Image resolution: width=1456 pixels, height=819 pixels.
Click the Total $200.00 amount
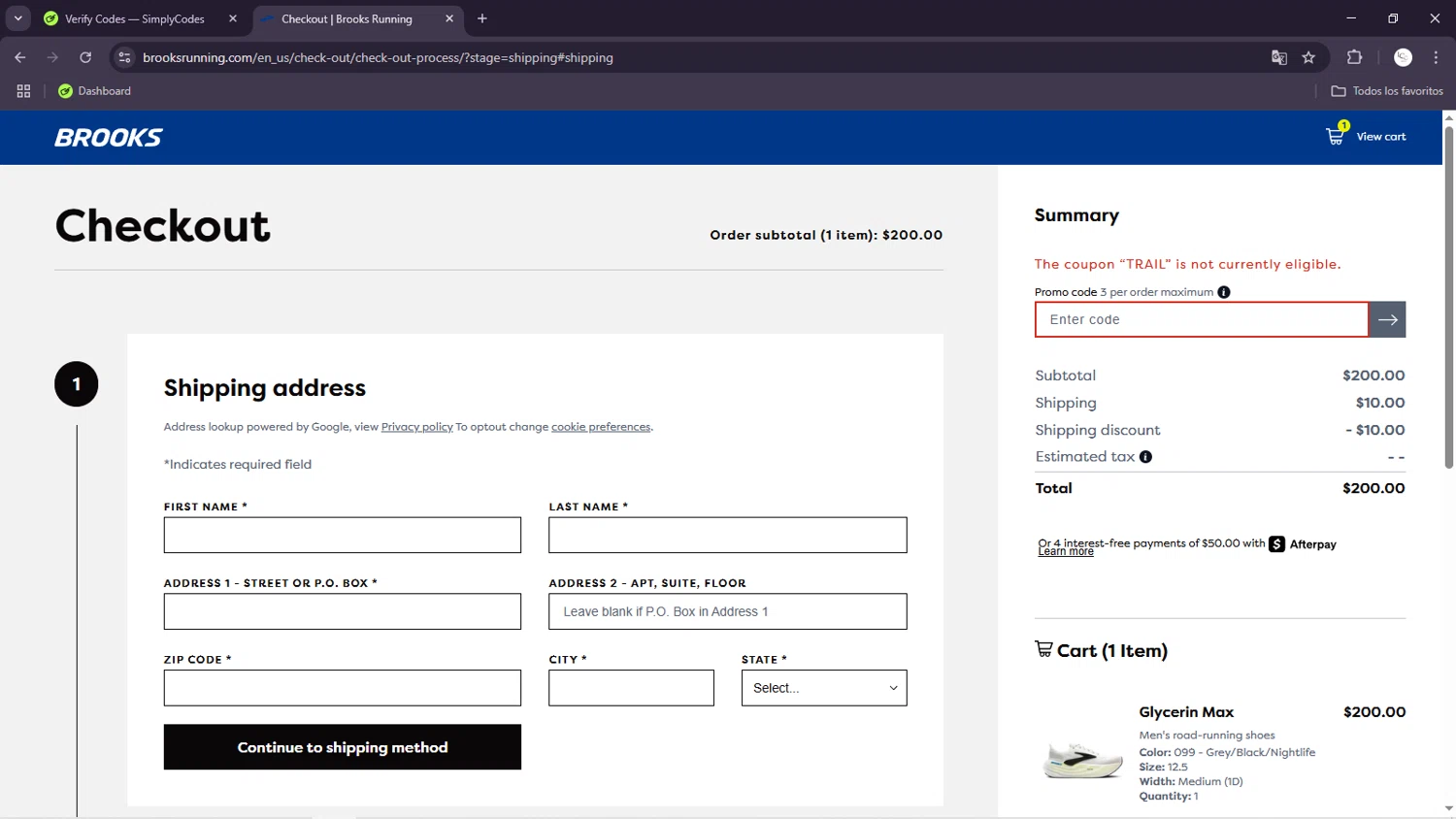click(1373, 488)
